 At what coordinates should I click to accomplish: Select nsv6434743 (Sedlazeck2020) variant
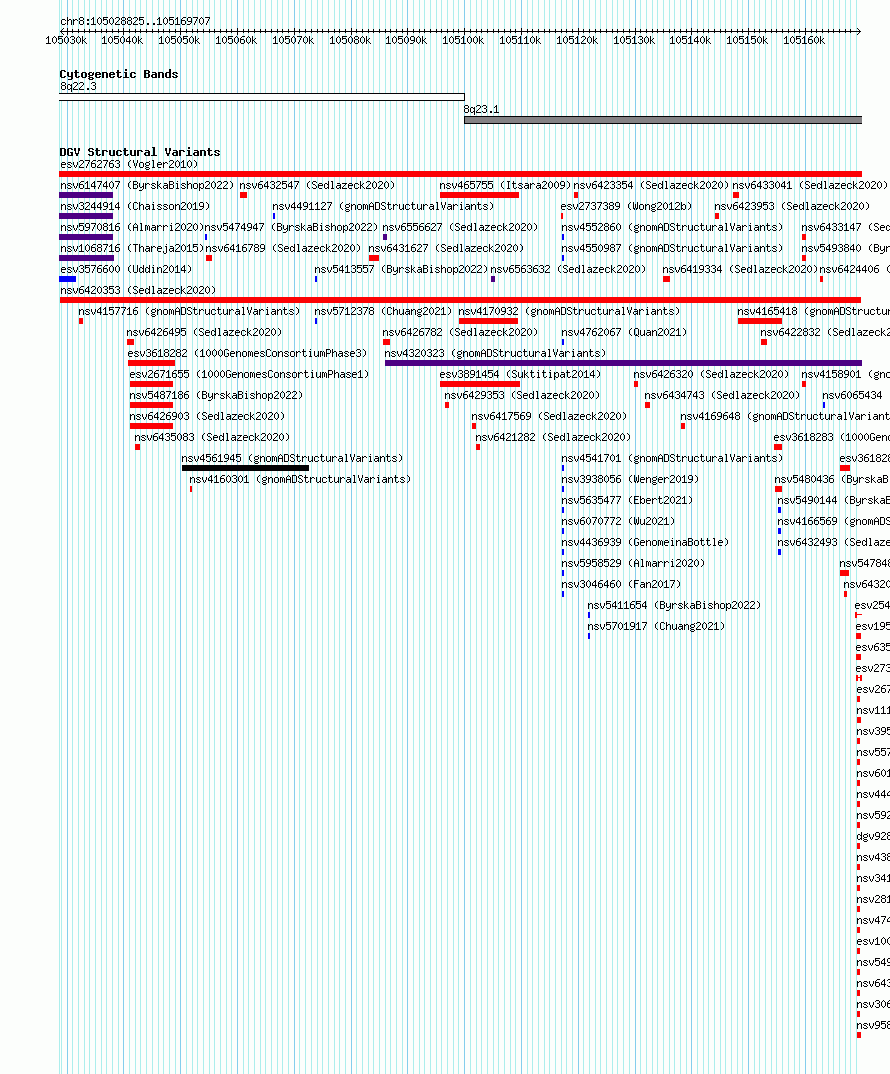pyautogui.click(x=722, y=396)
